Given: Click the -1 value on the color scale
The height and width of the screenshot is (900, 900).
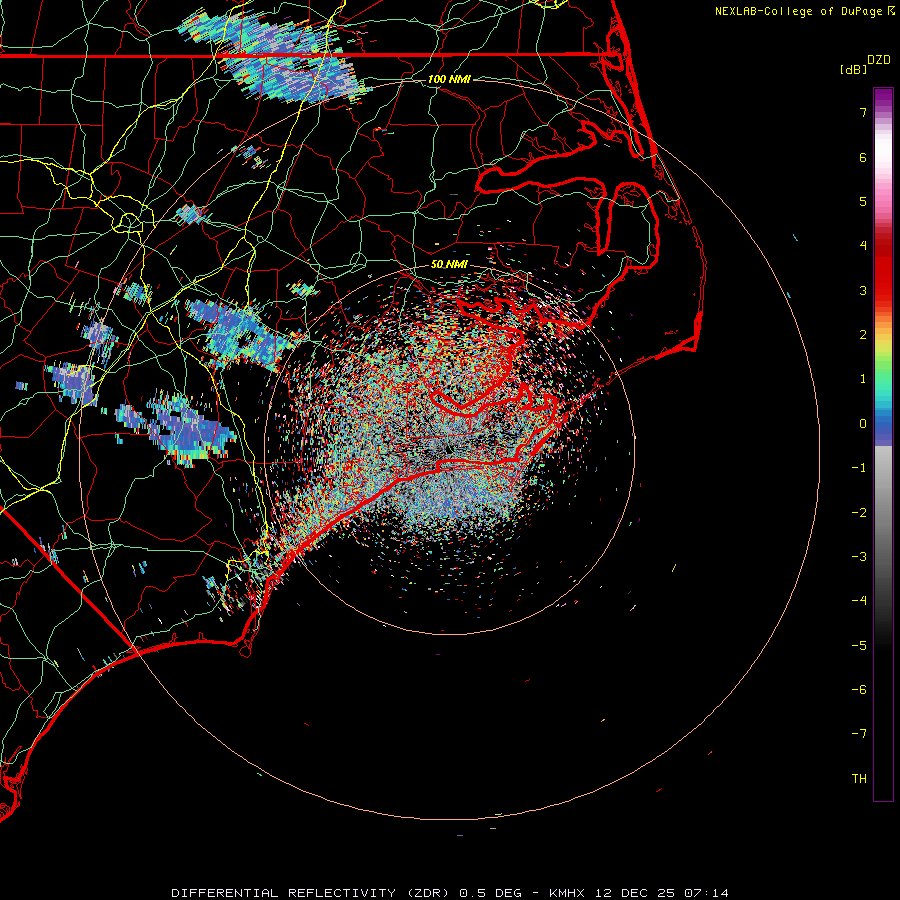Looking at the screenshot, I should point(859,468).
